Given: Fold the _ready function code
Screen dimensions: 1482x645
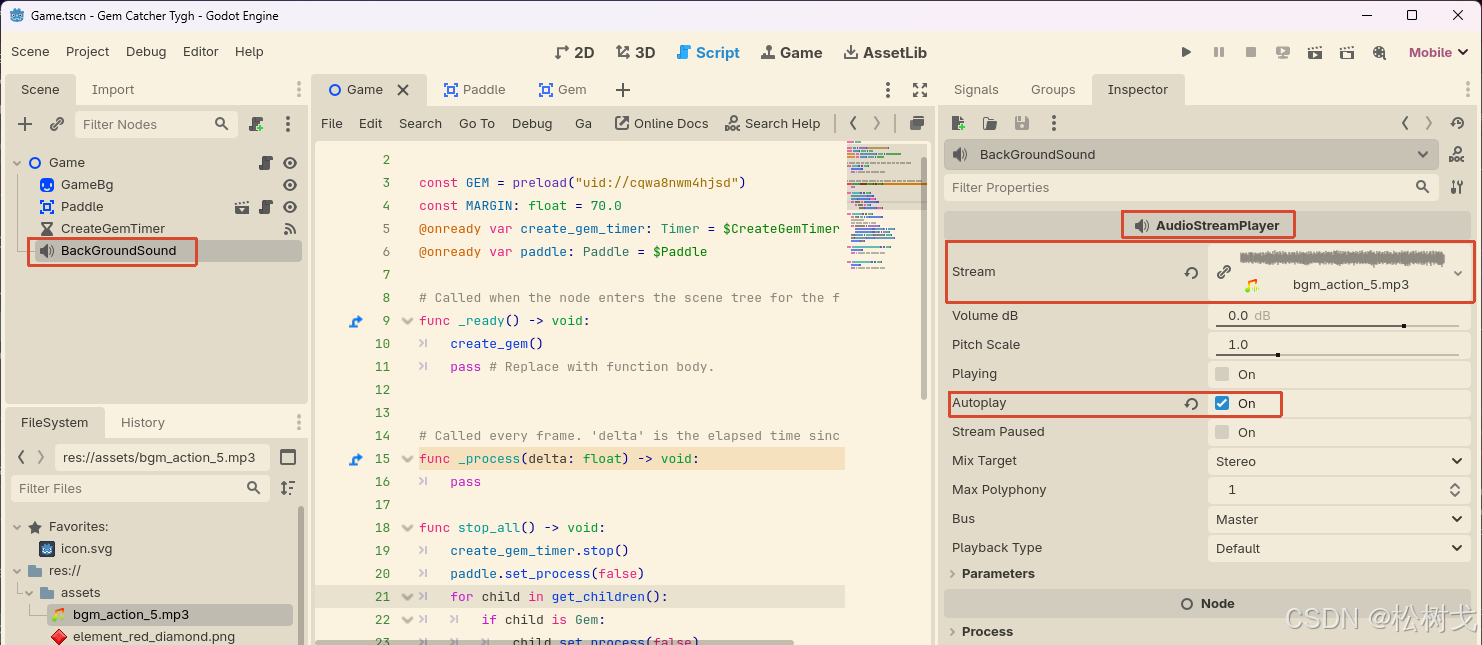Looking at the screenshot, I should point(407,321).
